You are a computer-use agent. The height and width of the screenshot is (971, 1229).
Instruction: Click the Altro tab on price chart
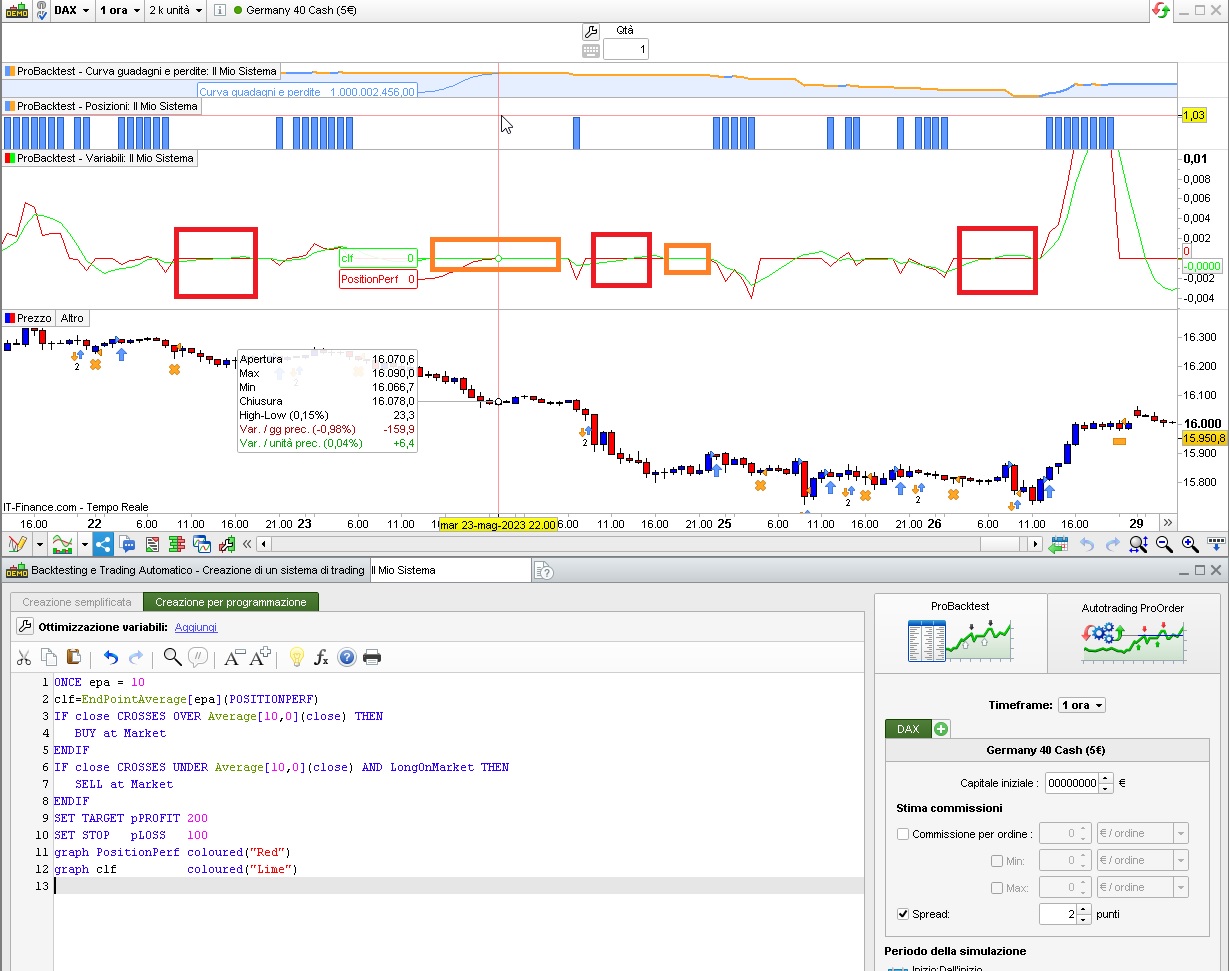pos(72,318)
